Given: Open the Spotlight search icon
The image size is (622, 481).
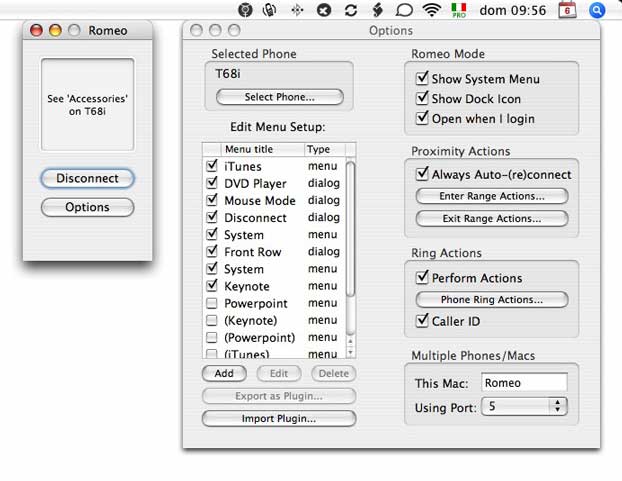Looking at the screenshot, I should click(x=597, y=10).
